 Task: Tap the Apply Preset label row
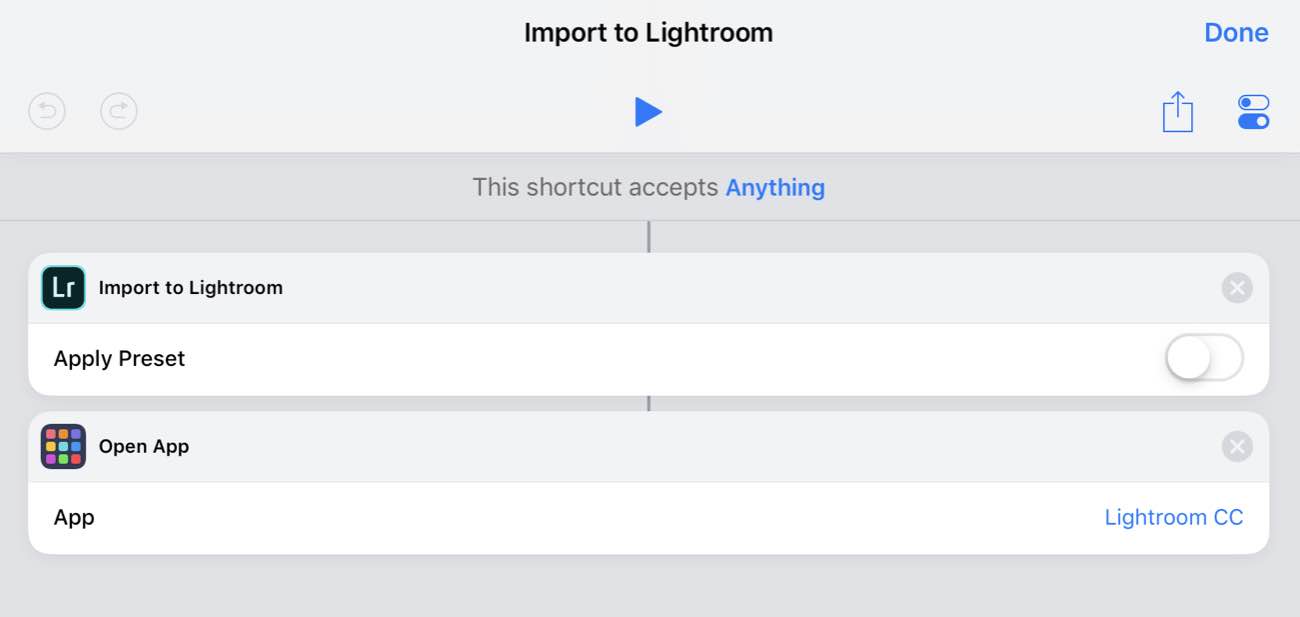tap(648, 359)
